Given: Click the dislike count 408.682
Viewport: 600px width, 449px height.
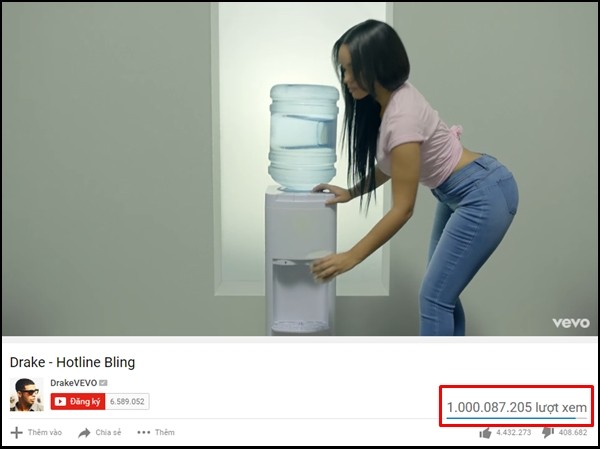Looking at the screenshot, I should coord(573,433).
